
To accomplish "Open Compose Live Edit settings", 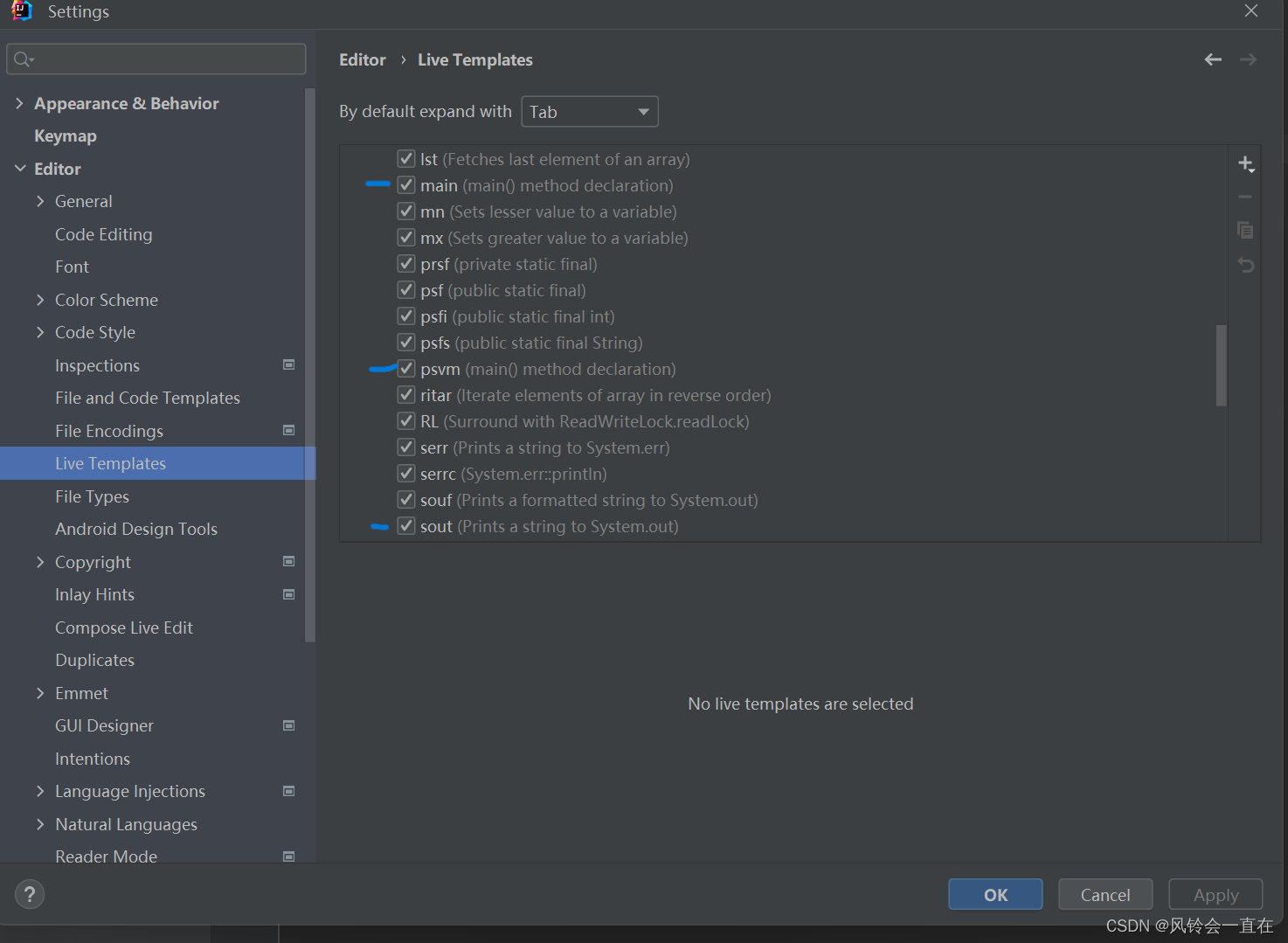I will [x=124, y=628].
